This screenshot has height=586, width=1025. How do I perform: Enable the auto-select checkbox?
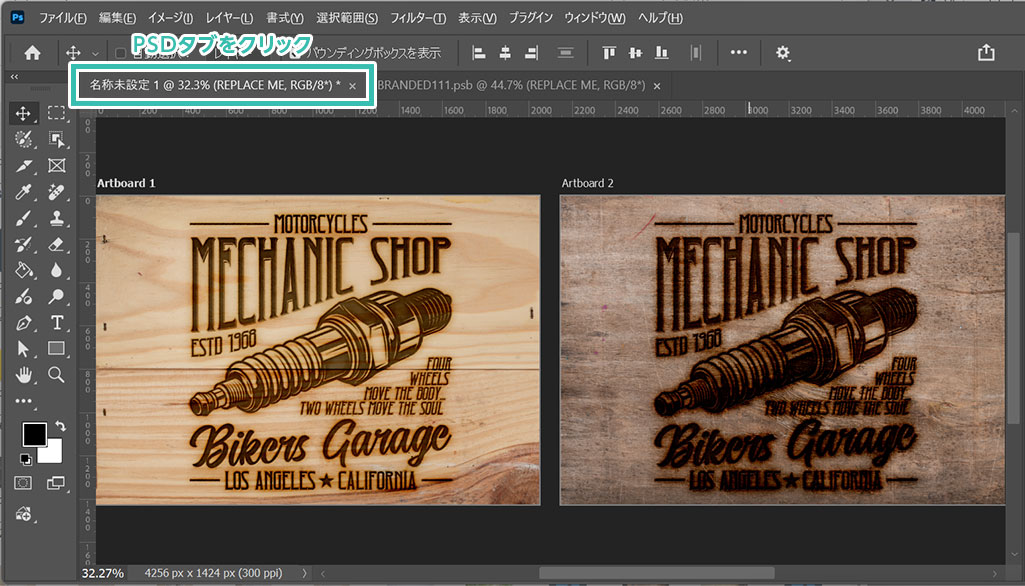click(122, 53)
